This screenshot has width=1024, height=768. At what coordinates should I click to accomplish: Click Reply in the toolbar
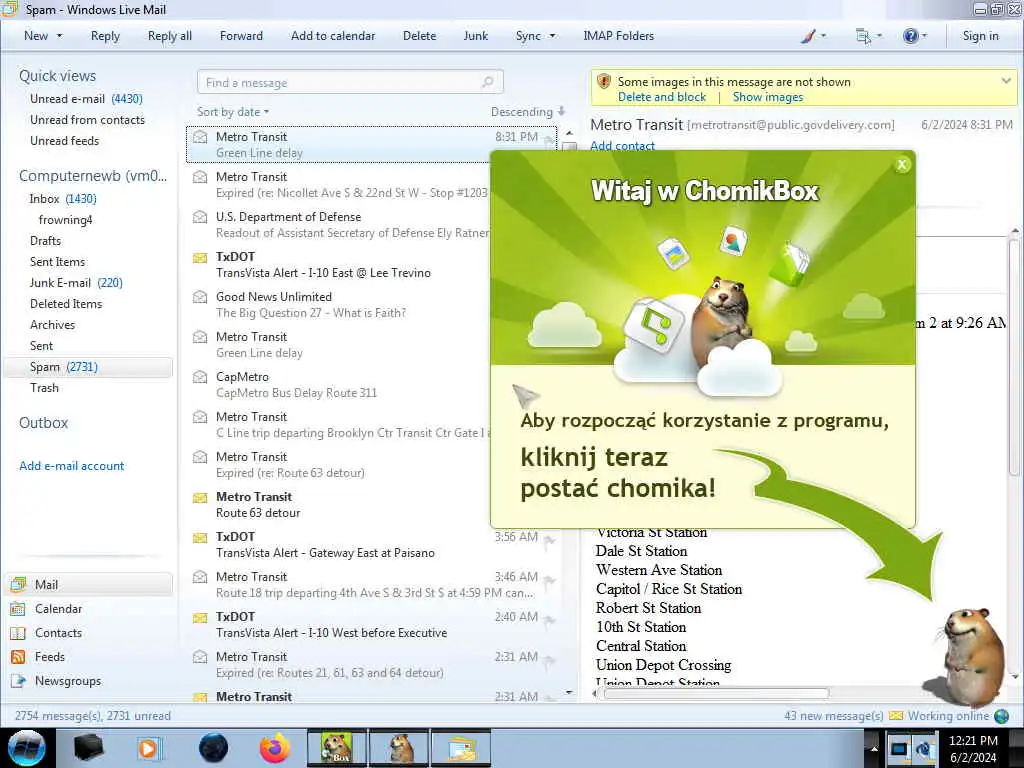(x=105, y=36)
